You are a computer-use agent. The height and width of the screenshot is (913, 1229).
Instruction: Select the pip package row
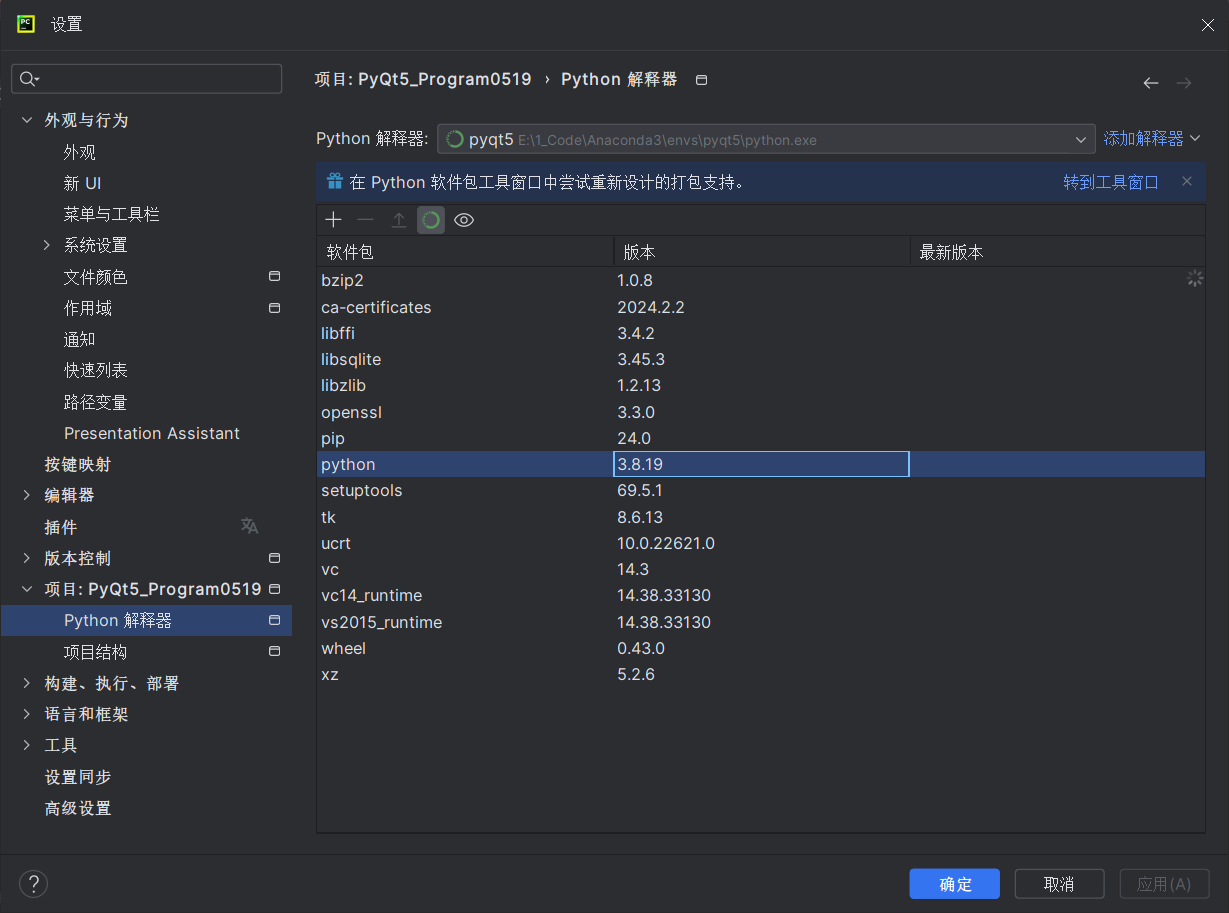pos(761,438)
